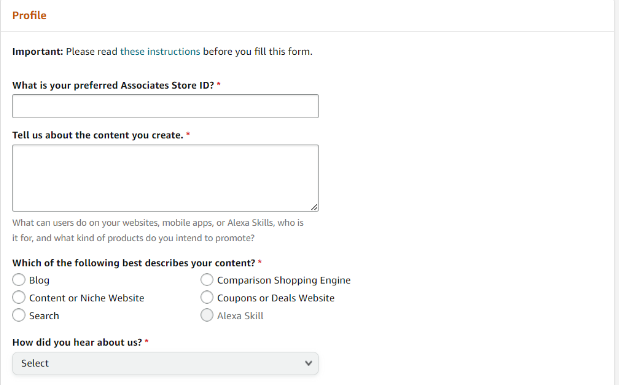Click the 'Tell us about the content you create' label
Image resolution: width=619 pixels, height=391 pixels.
[x=98, y=135]
